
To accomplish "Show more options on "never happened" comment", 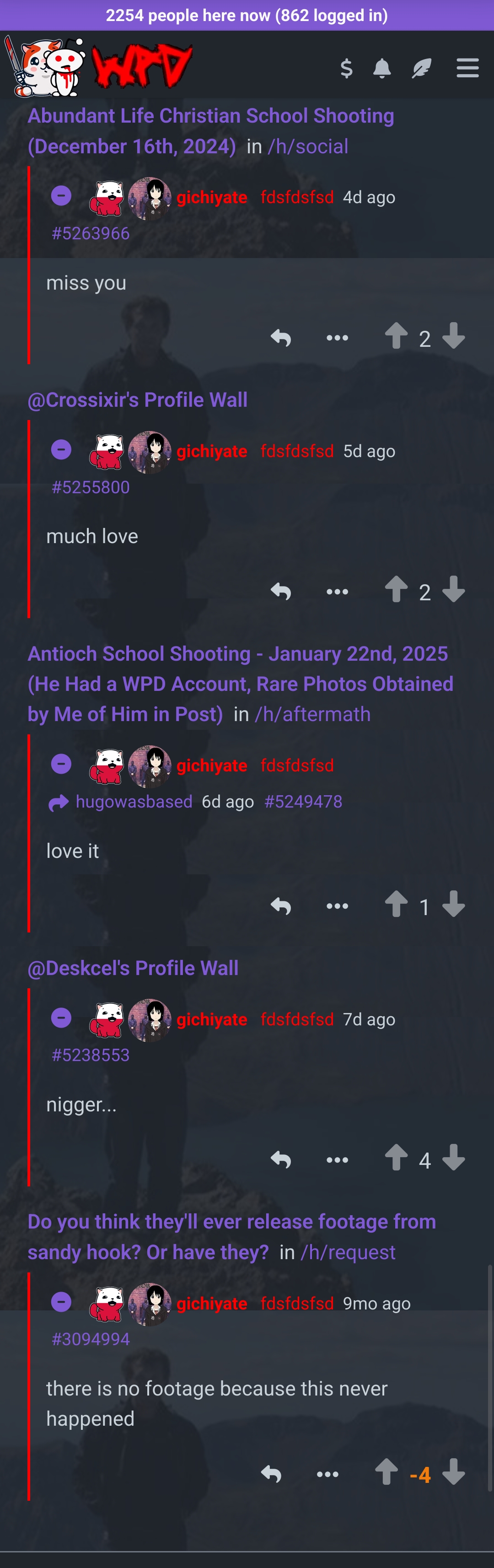I will point(328,1474).
